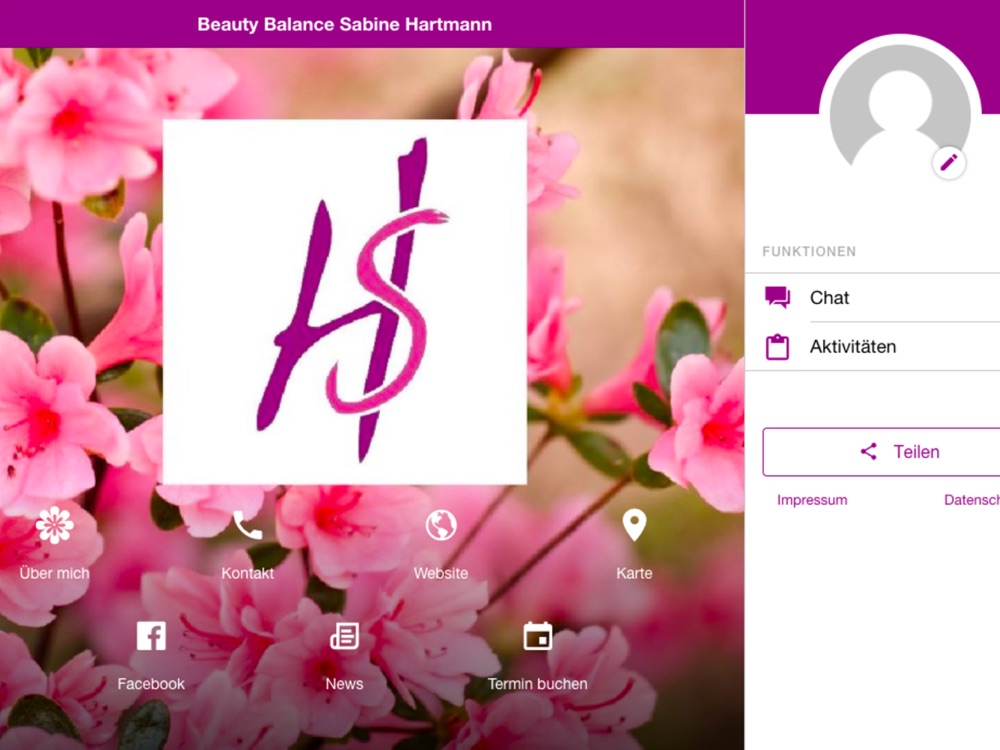Screen dimensions: 1000x750
Task: Tap the News newspaper icon
Action: [344, 636]
